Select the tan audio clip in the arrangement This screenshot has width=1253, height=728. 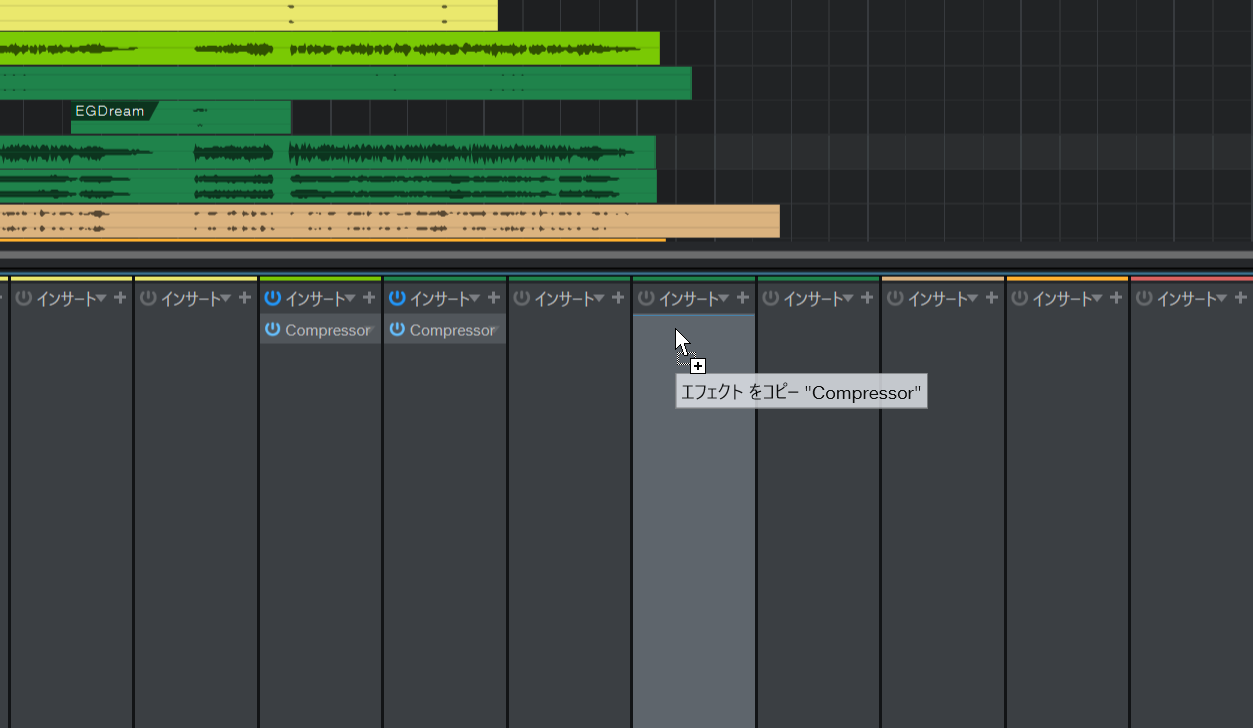click(389, 221)
